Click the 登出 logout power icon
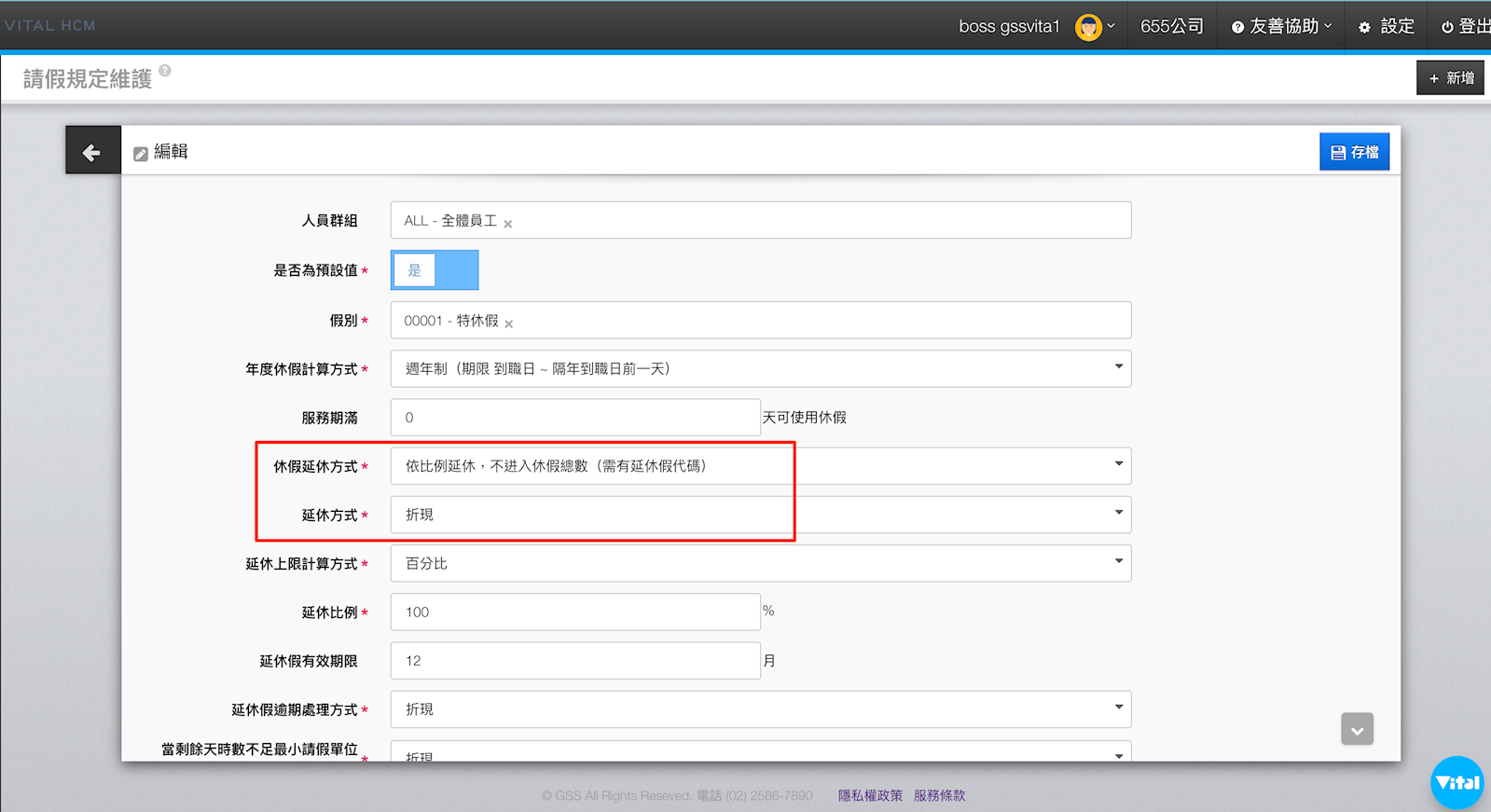 1447,27
